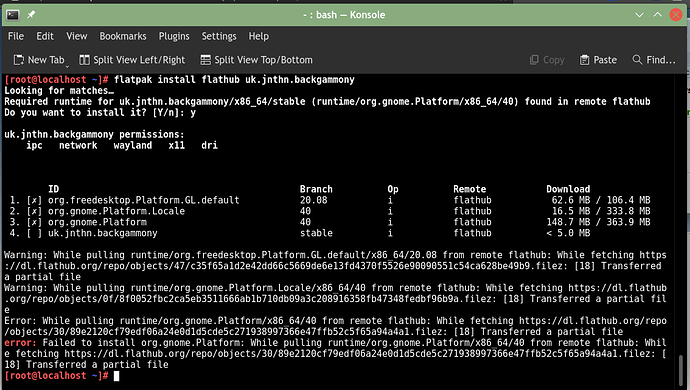Click the Paste toolbar button
The width and height of the screenshot is (690, 390).
[598, 60]
